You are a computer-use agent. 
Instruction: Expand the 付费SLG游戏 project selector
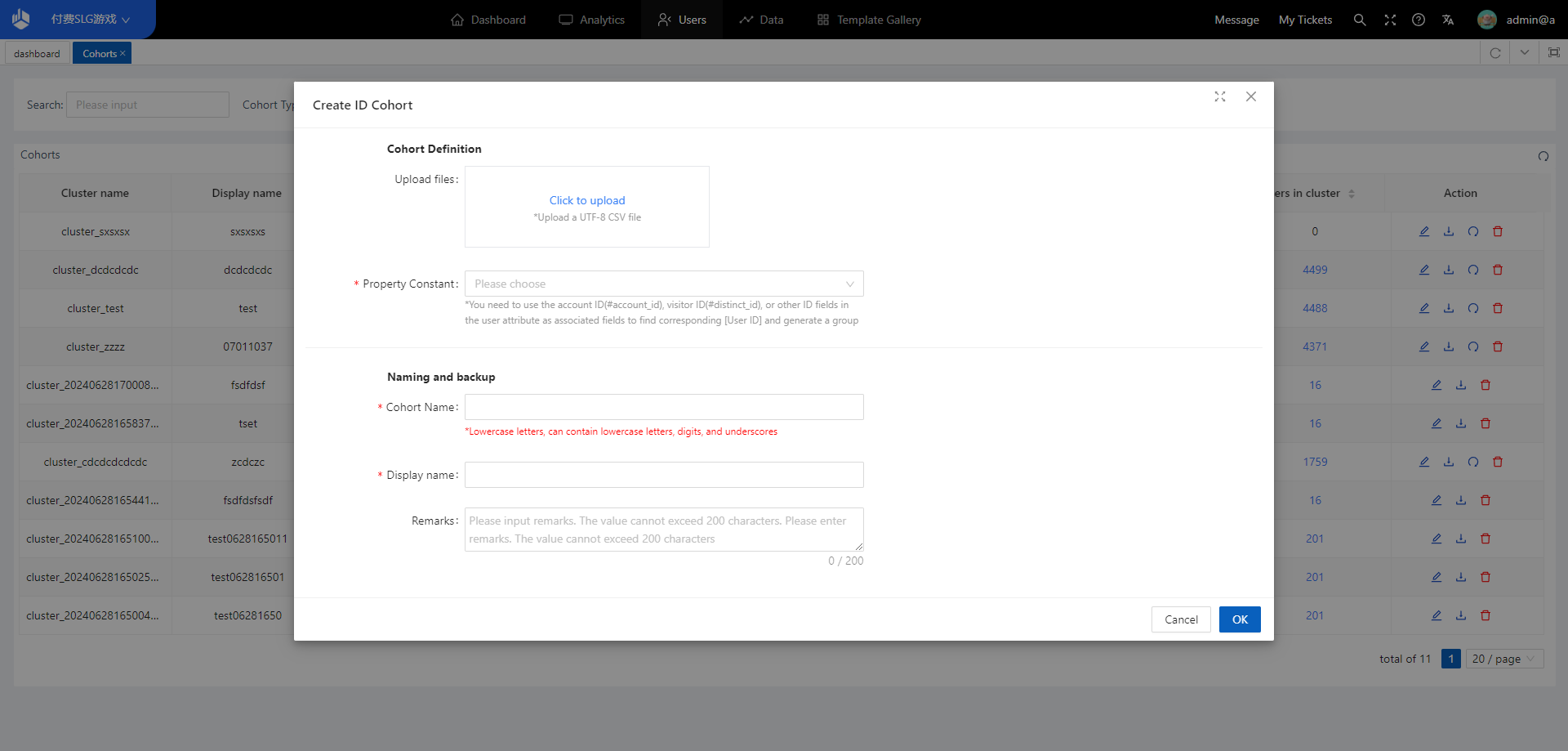point(90,20)
